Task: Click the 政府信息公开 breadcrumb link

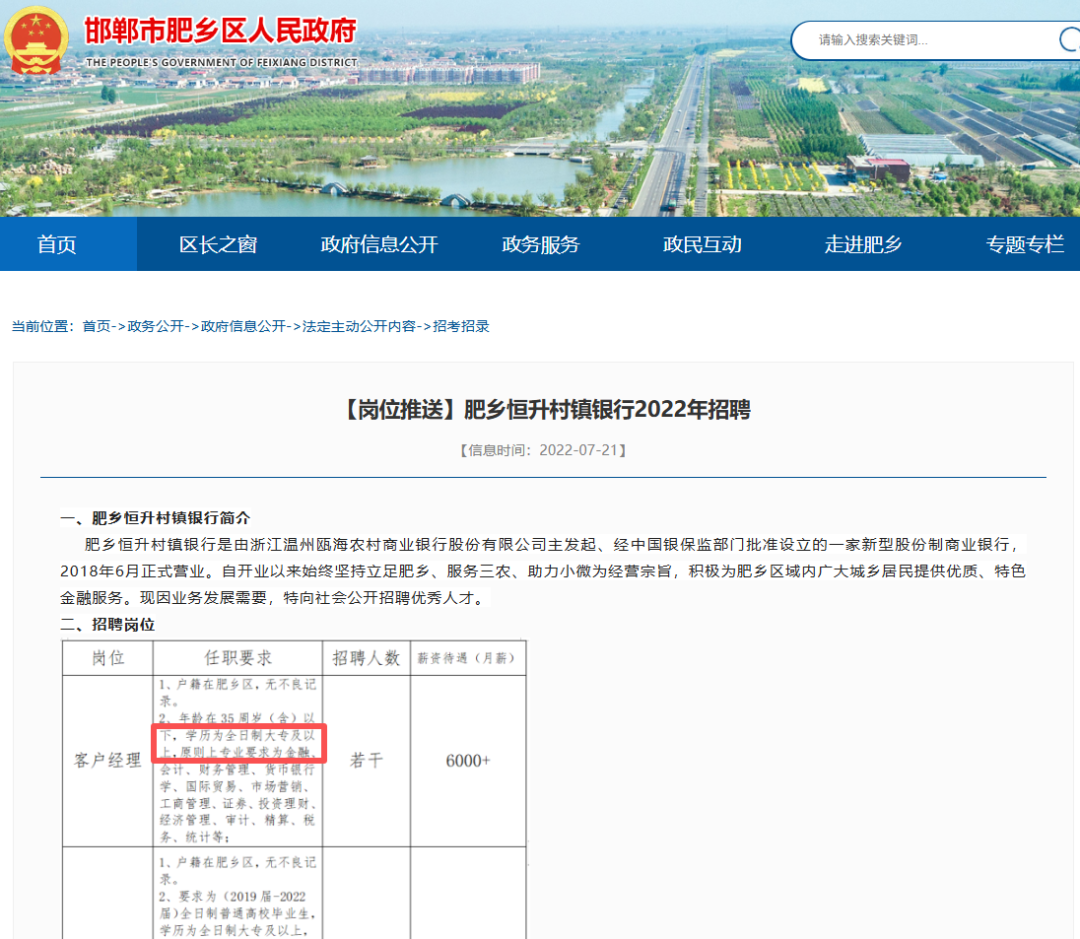Action: [243, 327]
